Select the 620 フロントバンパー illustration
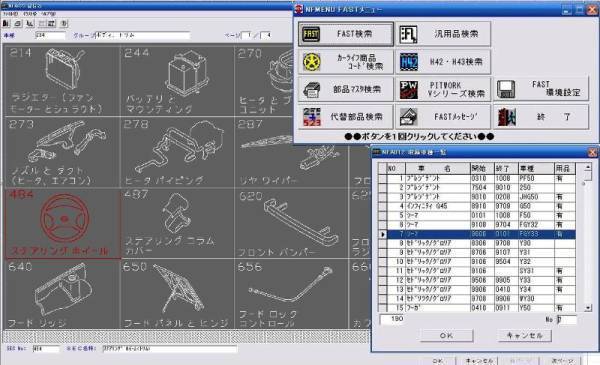Screen dimensions: 600x365 [291, 223]
